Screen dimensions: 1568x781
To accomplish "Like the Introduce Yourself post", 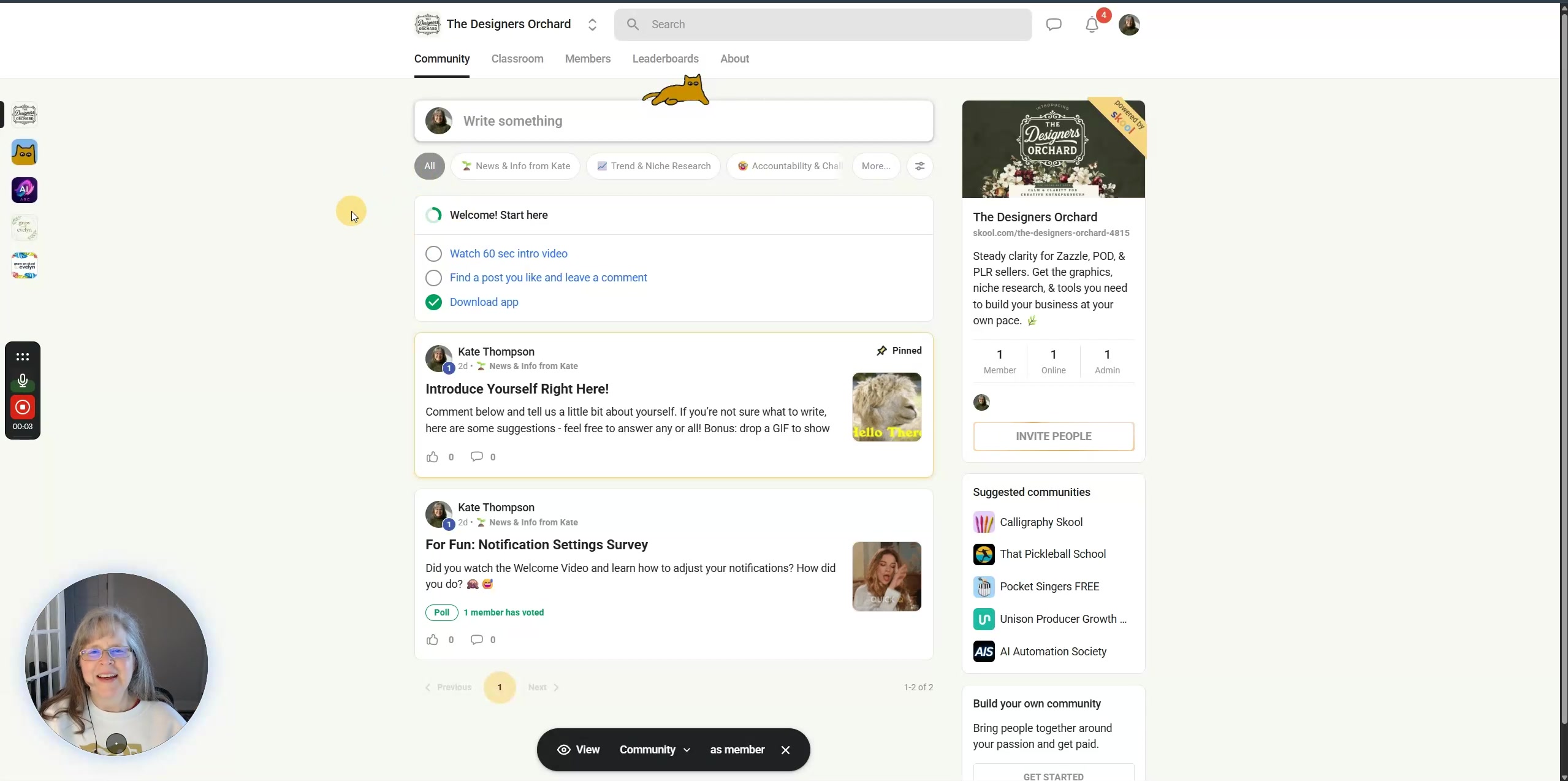I will [432, 457].
